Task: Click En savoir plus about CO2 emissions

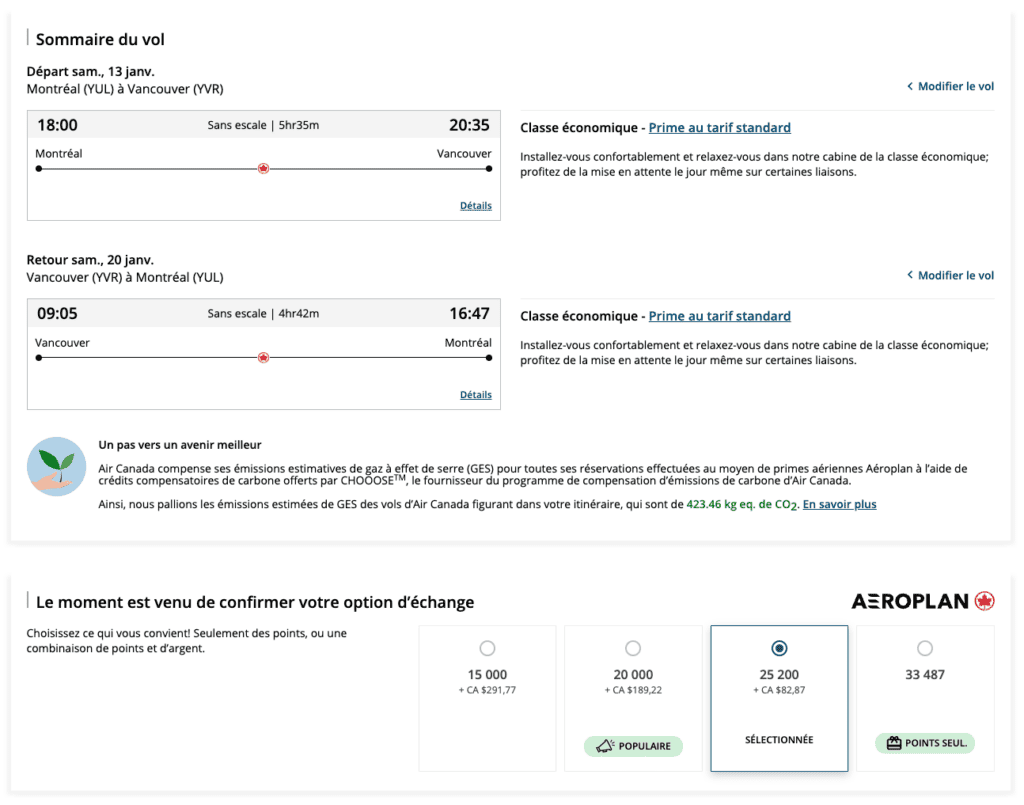Action: click(839, 505)
